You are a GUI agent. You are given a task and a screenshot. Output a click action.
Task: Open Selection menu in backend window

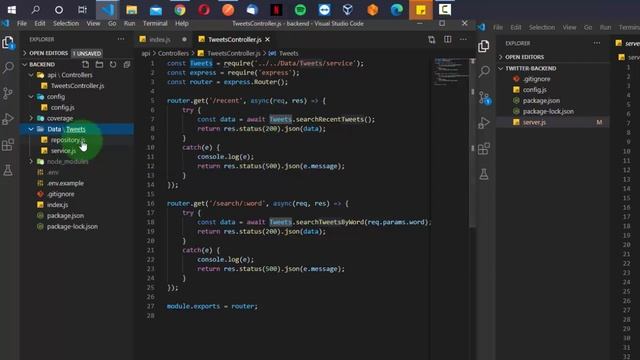pyautogui.click(x=66, y=24)
